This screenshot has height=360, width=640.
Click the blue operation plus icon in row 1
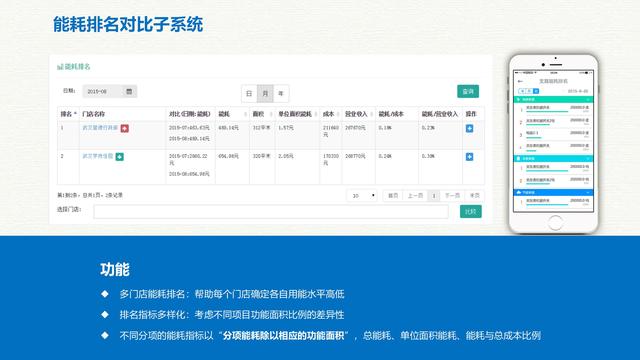(469, 129)
